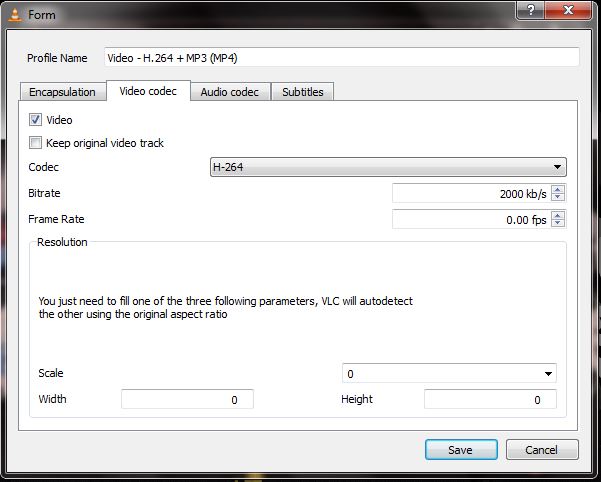Click the autodetect aspect ratio hint text
This screenshot has height=482, width=601.
[225, 308]
